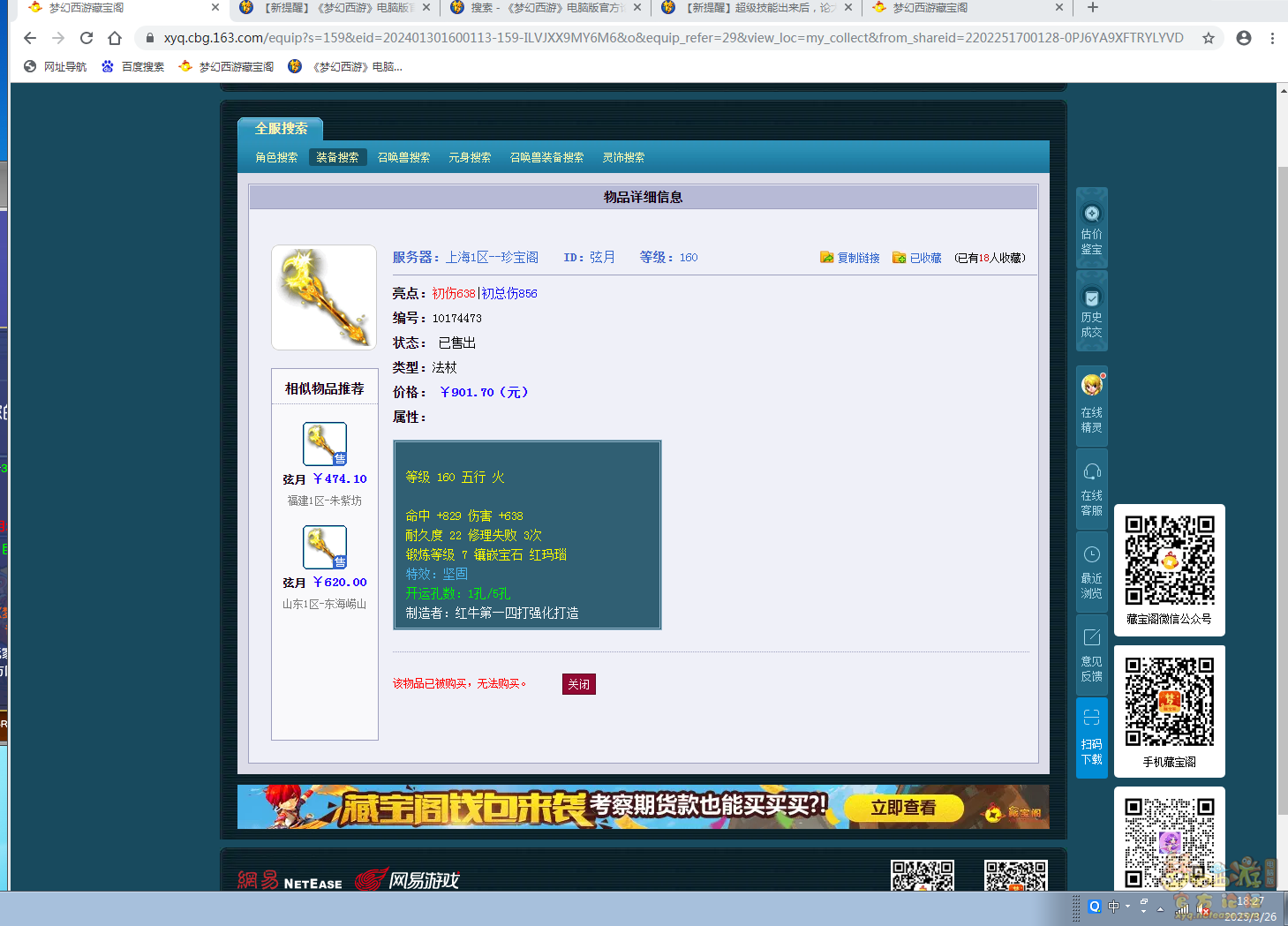This screenshot has width=1288, height=926.
Task: Open 灵饰搜索 search category
Action: 623,157
